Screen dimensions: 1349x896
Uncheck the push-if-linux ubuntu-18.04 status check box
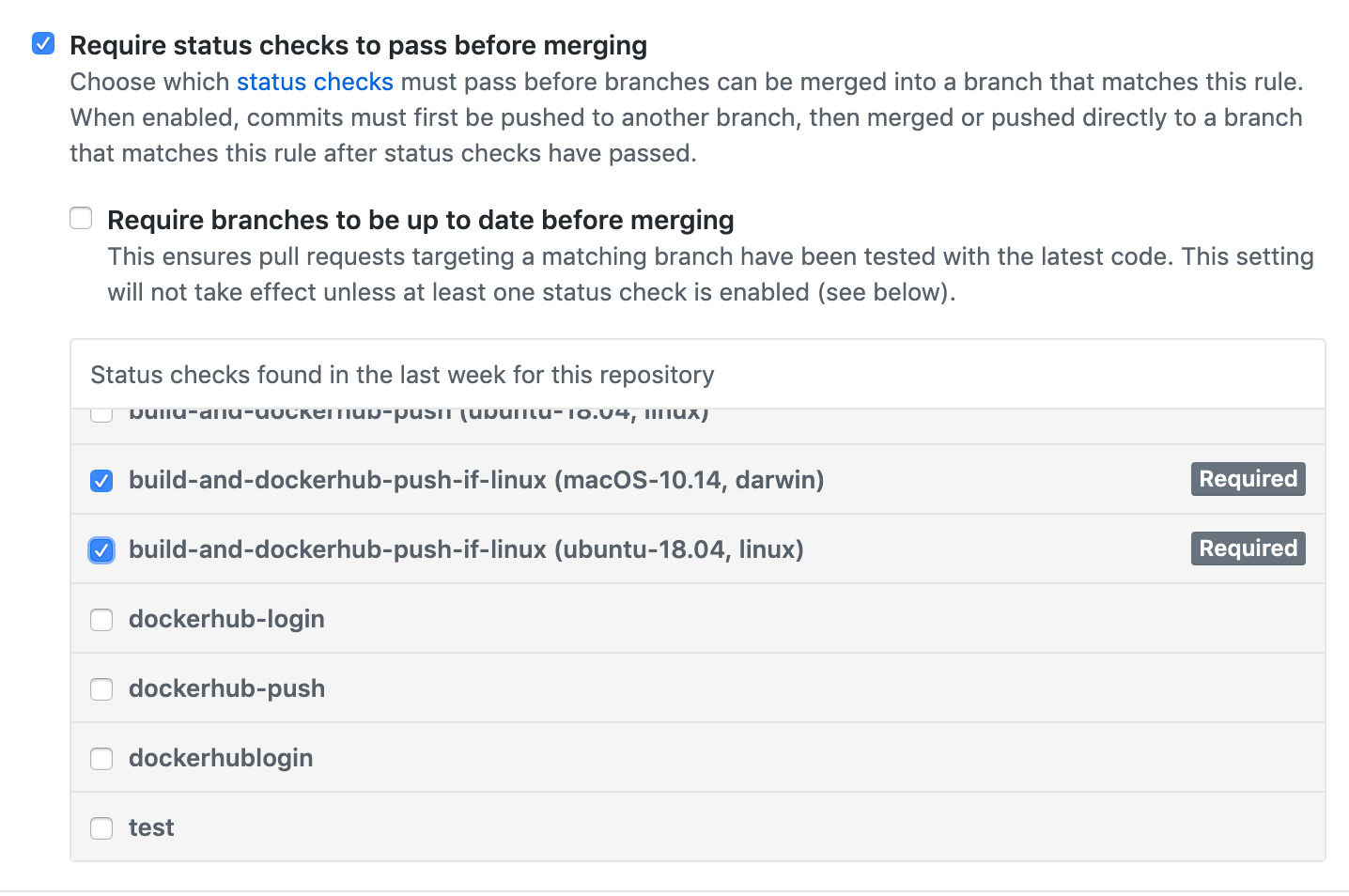point(101,550)
